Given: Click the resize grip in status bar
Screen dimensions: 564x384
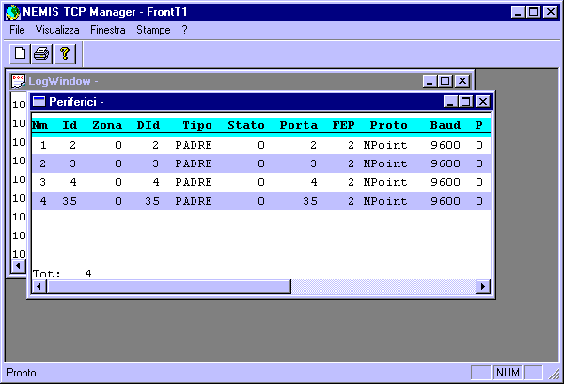Looking at the screenshot, I should (554, 374).
